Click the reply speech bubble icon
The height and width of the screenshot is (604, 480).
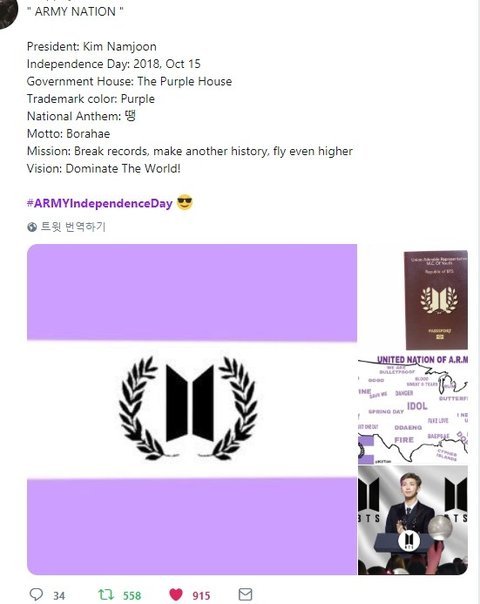coord(36,594)
